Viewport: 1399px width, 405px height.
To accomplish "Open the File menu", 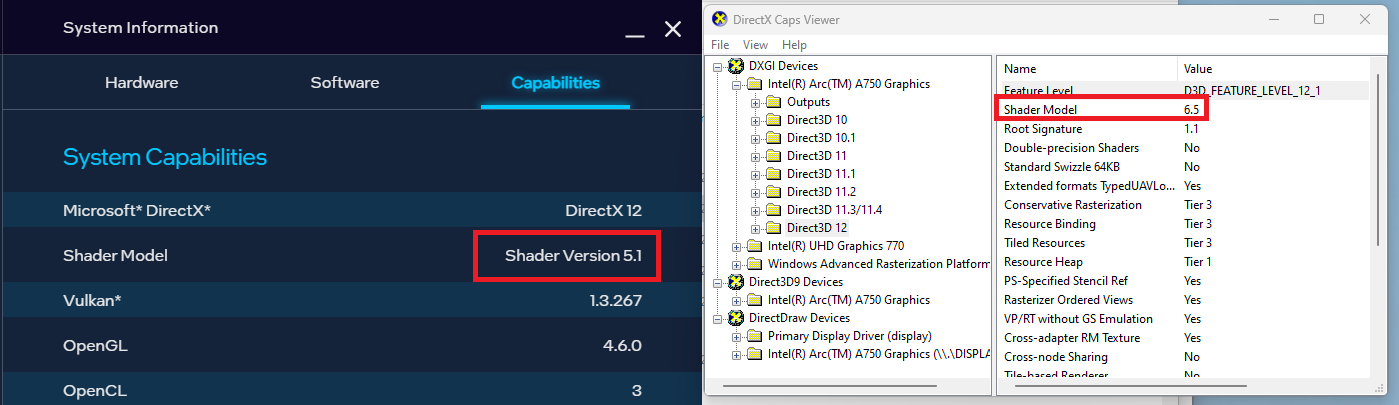I will pos(720,45).
